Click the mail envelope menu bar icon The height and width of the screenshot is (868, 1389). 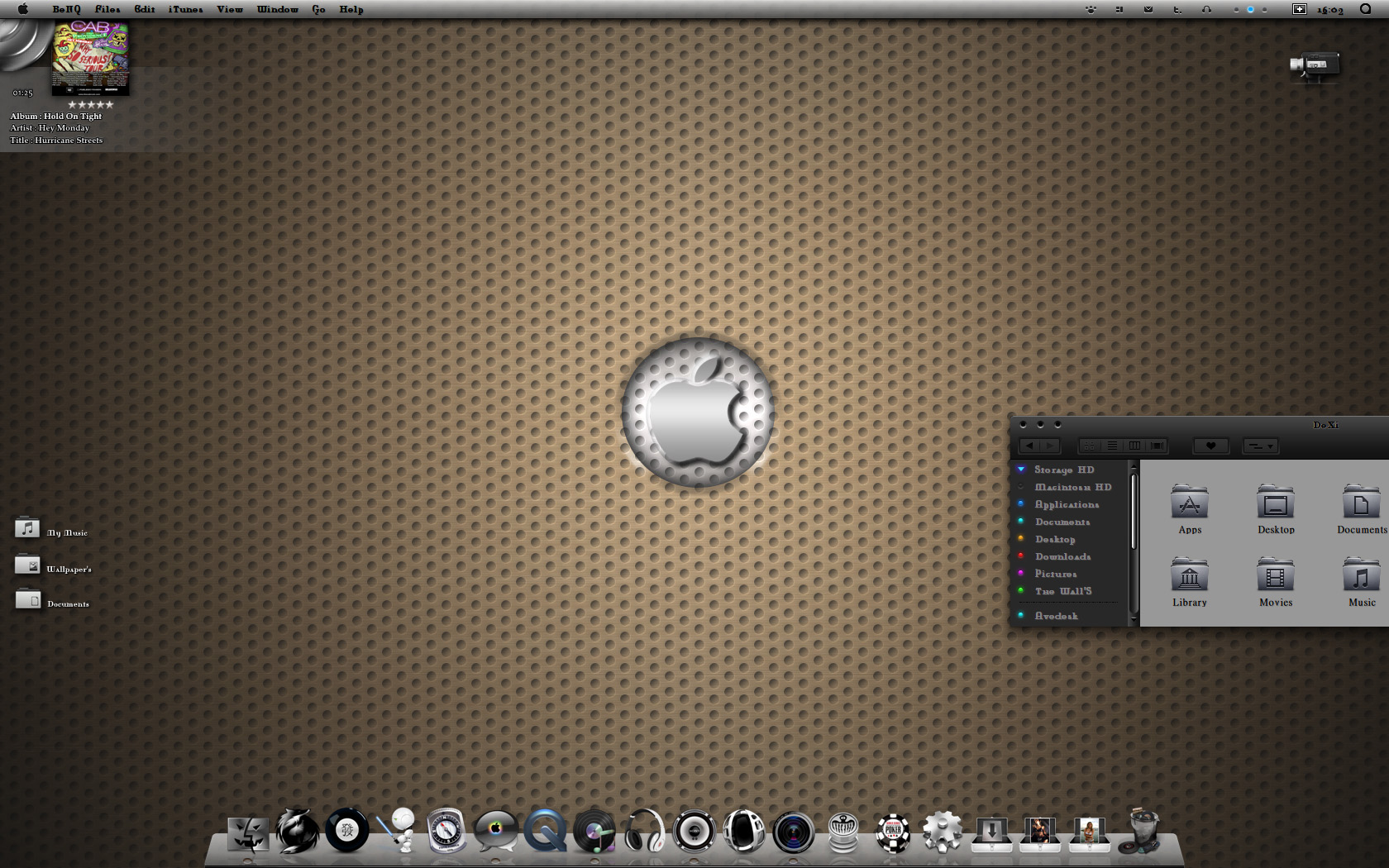(x=1148, y=10)
